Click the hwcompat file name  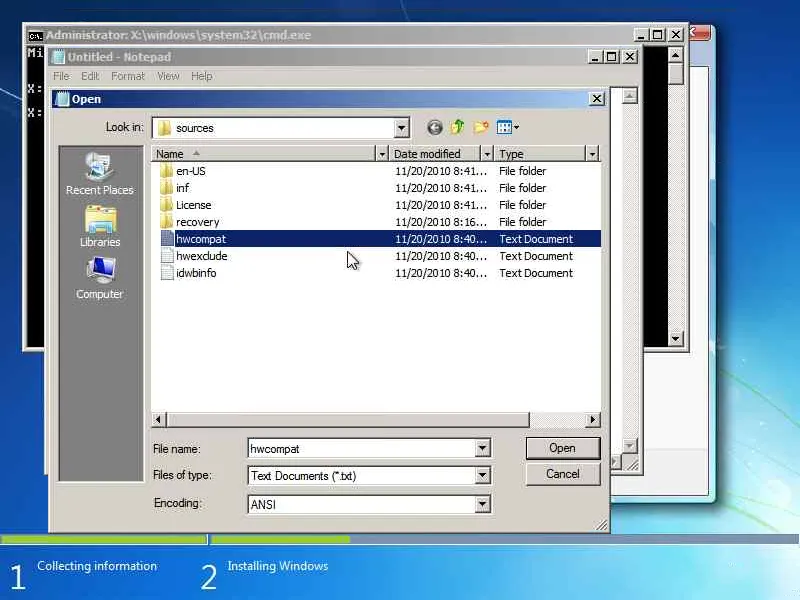(x=201, y=239)
